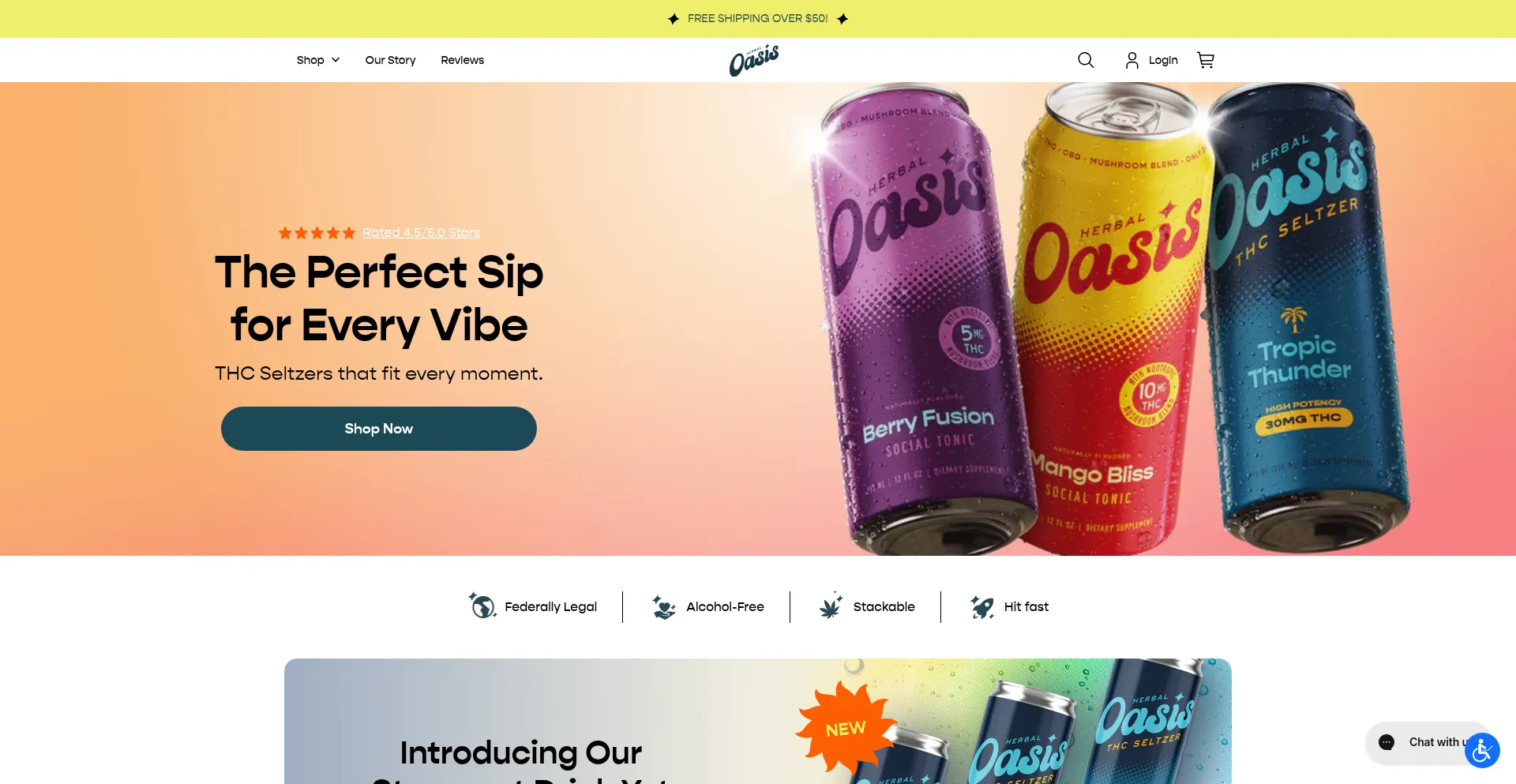1516x784 pixels.
Task: Click the NEW strongest drink promo banner
Action: point(758,721)
